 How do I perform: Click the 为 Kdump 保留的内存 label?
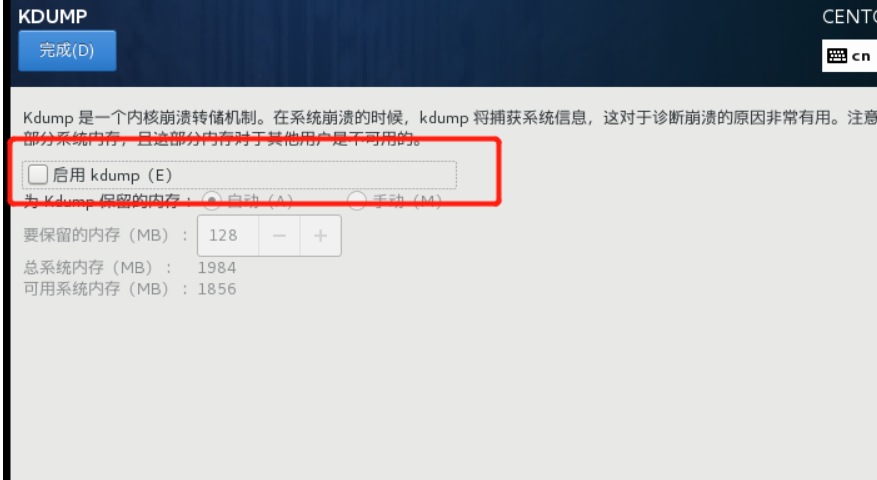[x=106, y=201]
